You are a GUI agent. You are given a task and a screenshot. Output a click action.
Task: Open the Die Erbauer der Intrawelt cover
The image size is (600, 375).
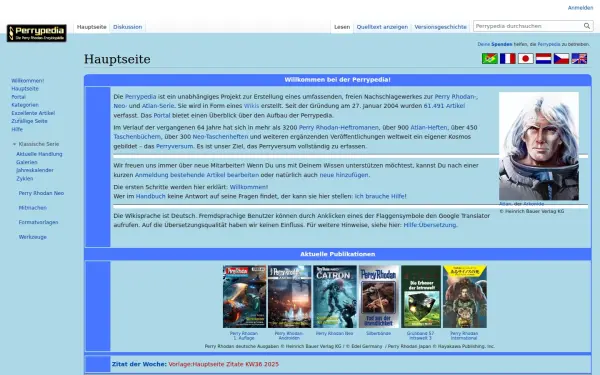coord(421,297)
